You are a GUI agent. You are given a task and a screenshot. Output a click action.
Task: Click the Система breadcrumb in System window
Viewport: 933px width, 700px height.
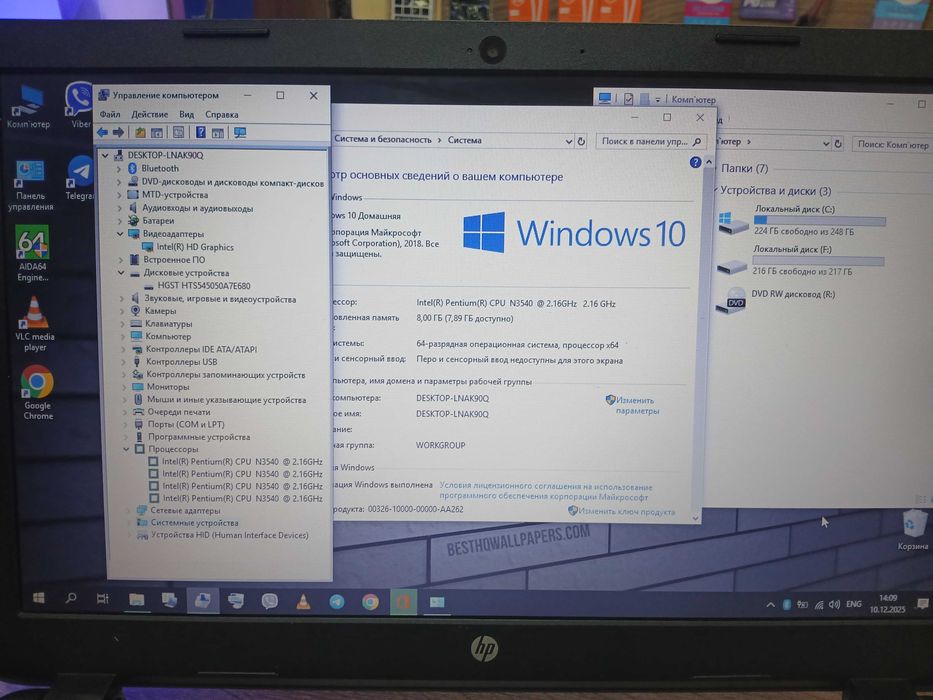(464, 140)
